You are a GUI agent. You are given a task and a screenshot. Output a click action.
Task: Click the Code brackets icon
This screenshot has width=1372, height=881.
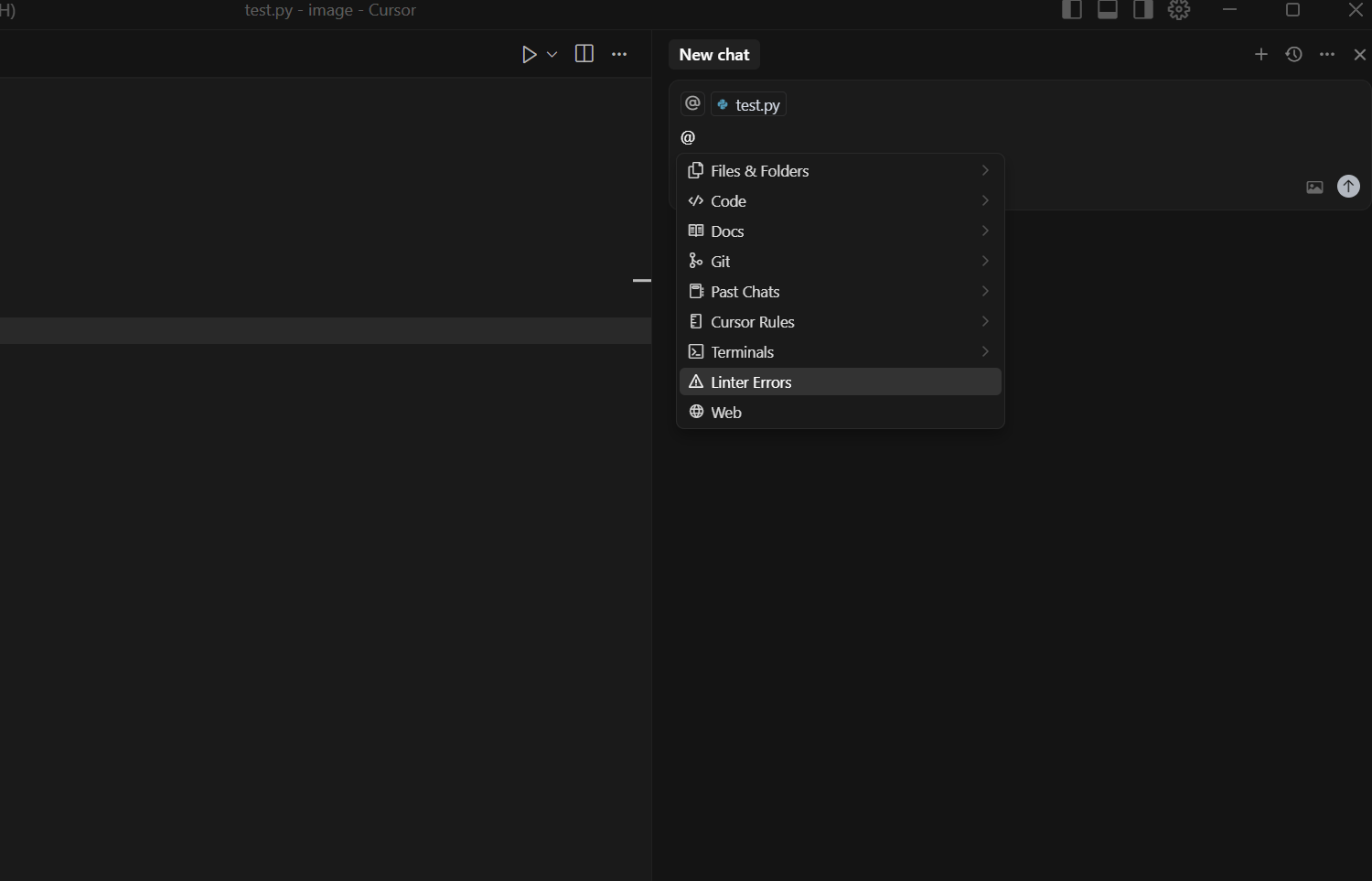[x=696, y=200]
